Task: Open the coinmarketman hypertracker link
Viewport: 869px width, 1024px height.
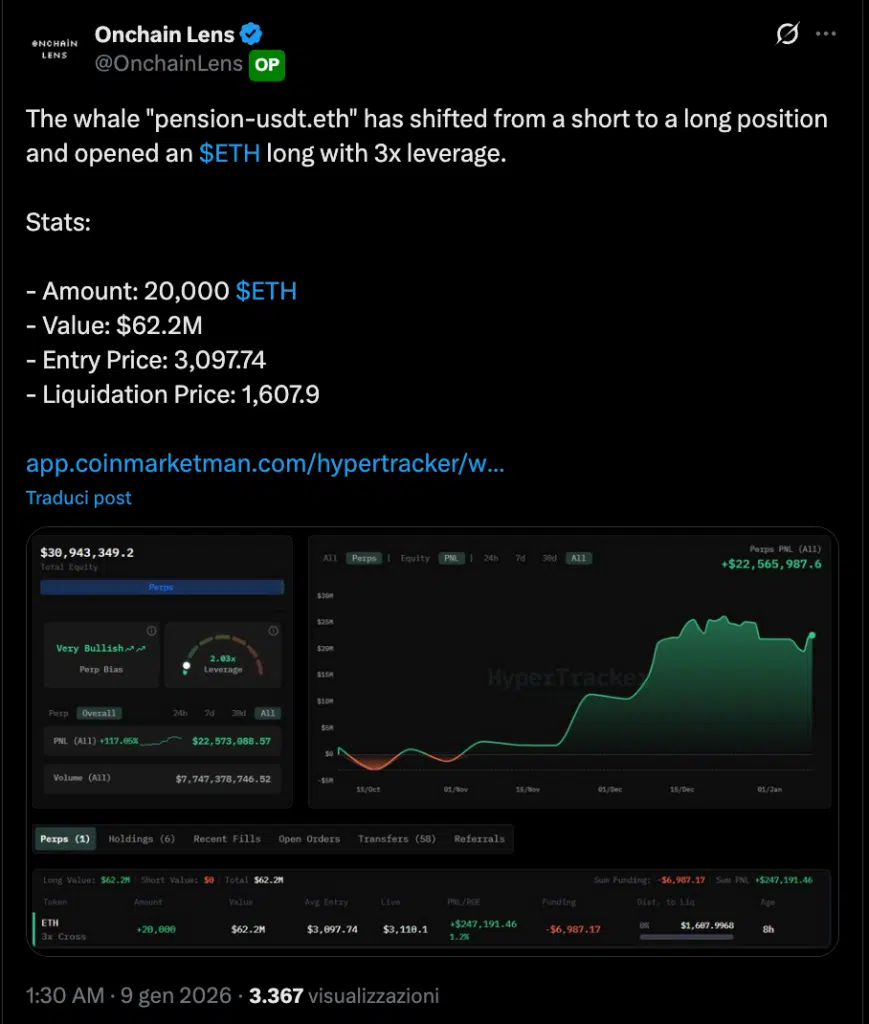Action: tap(264, 463)
